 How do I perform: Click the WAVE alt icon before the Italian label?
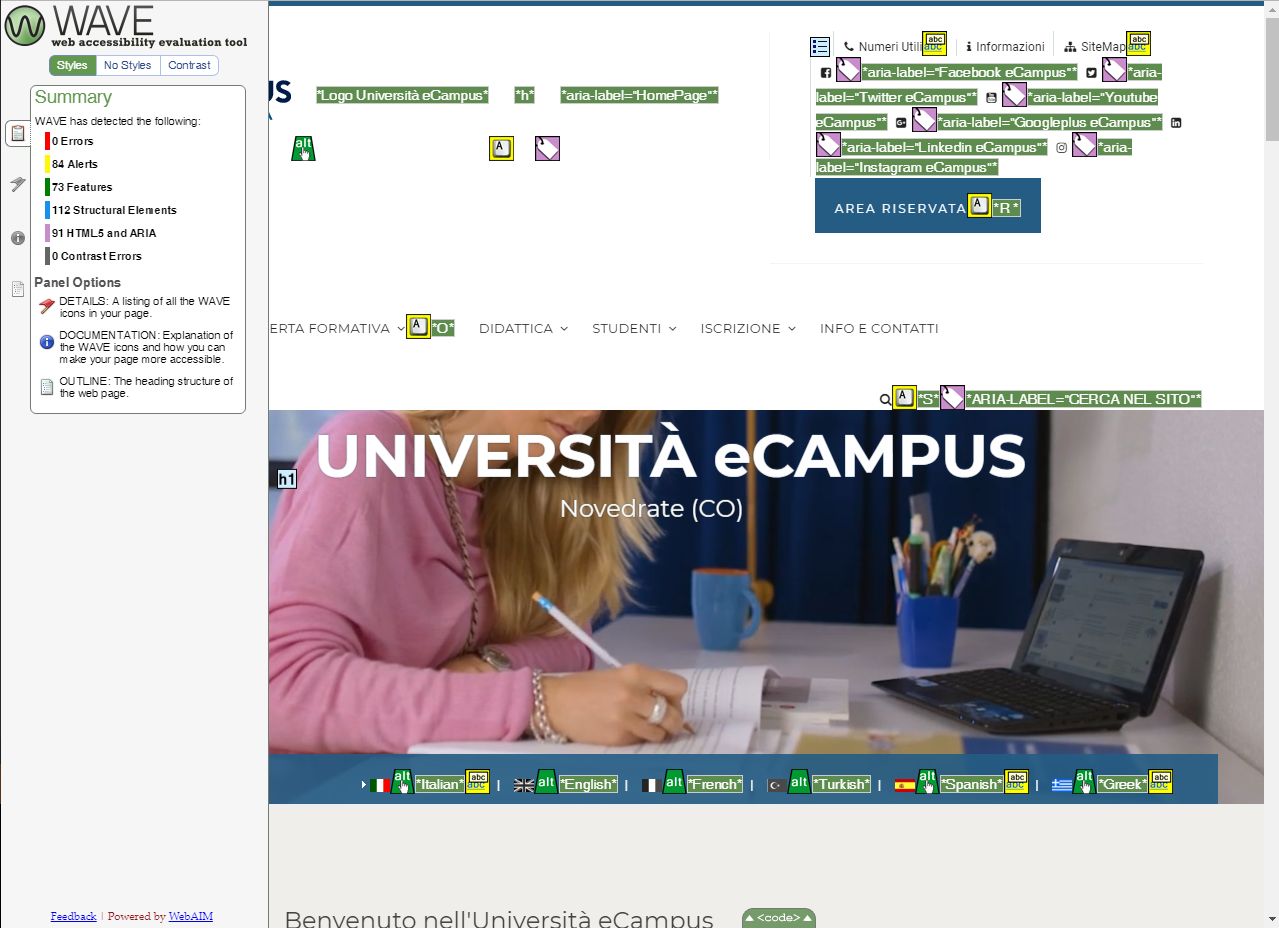[x=402, y=782]
